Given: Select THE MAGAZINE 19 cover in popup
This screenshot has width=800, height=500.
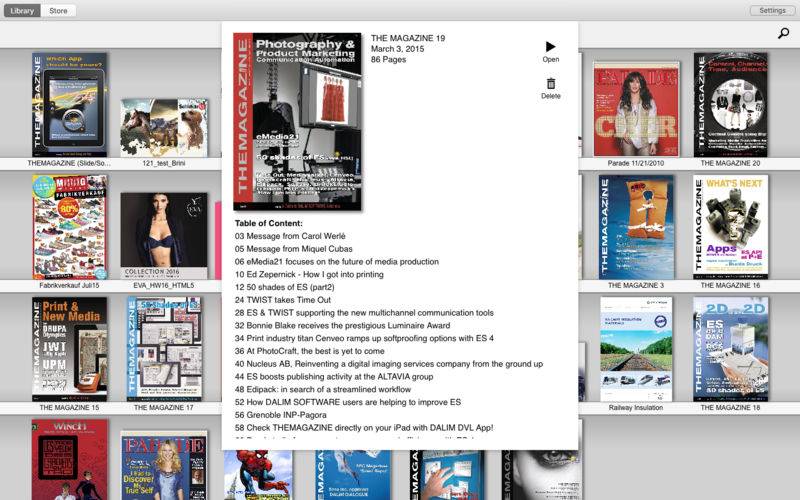Looking at the screenshot, I should (297, 121).
